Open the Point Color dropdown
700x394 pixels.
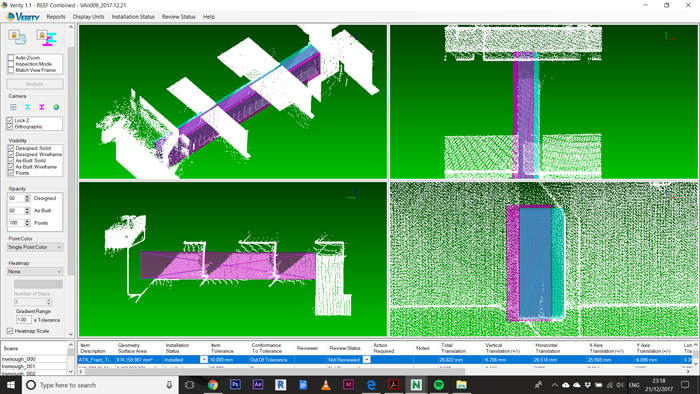[x=35, y=247]
